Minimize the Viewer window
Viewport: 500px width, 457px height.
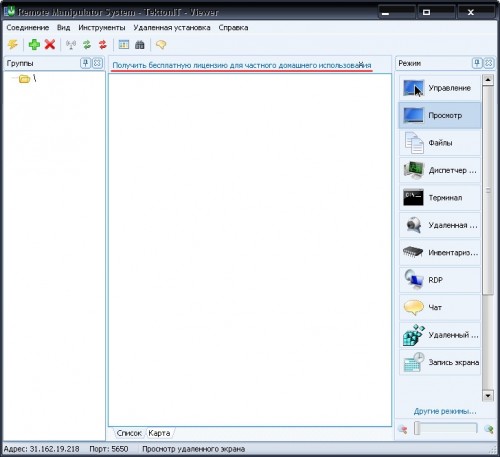tap(397, 12)
